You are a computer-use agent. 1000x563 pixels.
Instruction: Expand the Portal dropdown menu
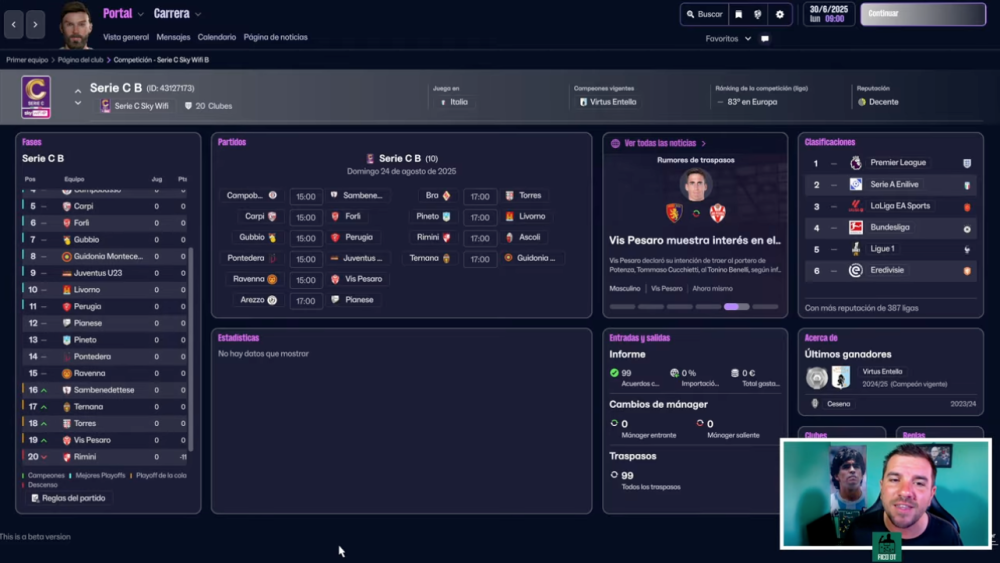[123, 14]
